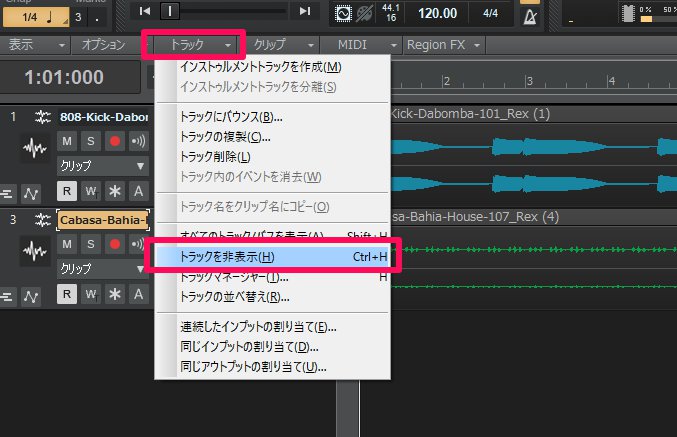
Task: Click the audio engine waveform icon
Action: (x=343, y=13)
